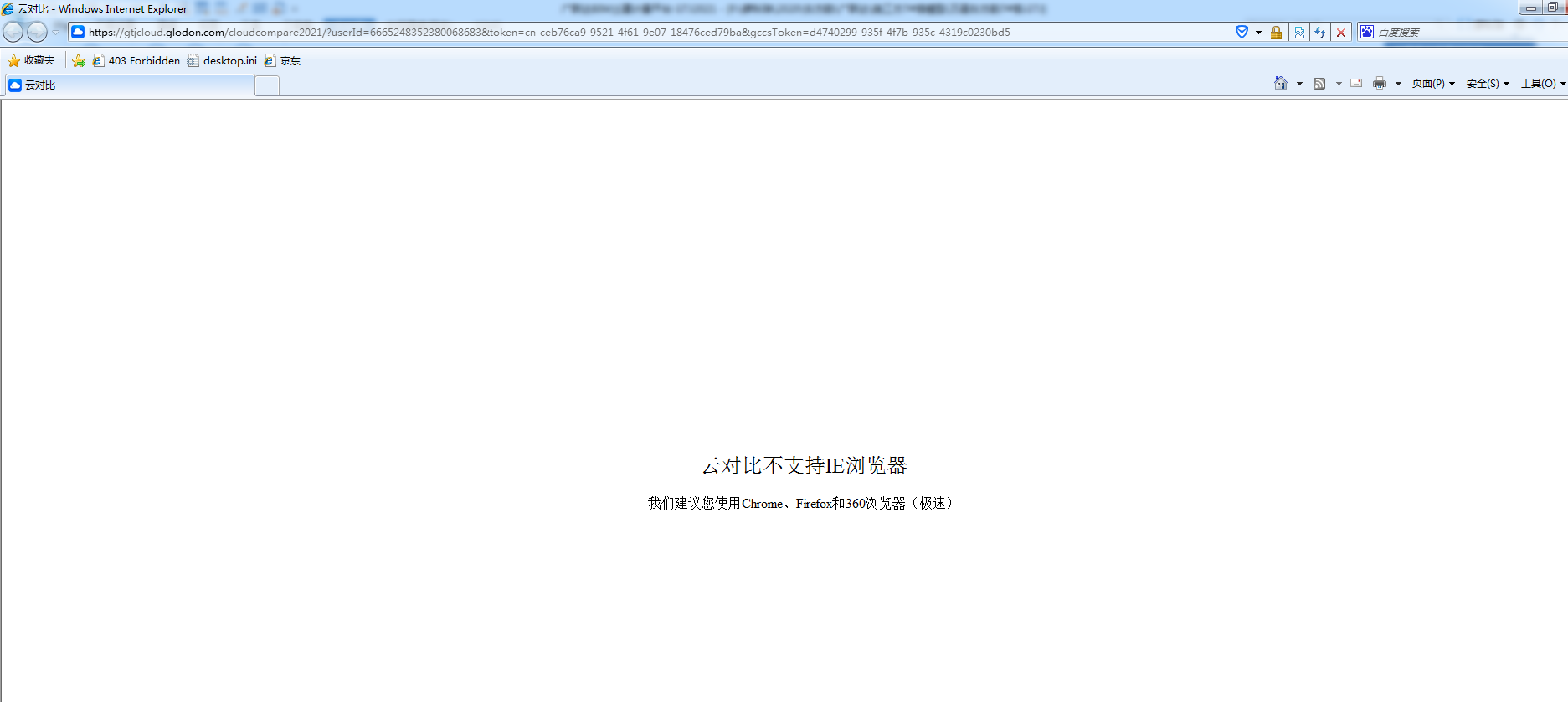Expand the Home button dropdown arrow

[1299, 84]
